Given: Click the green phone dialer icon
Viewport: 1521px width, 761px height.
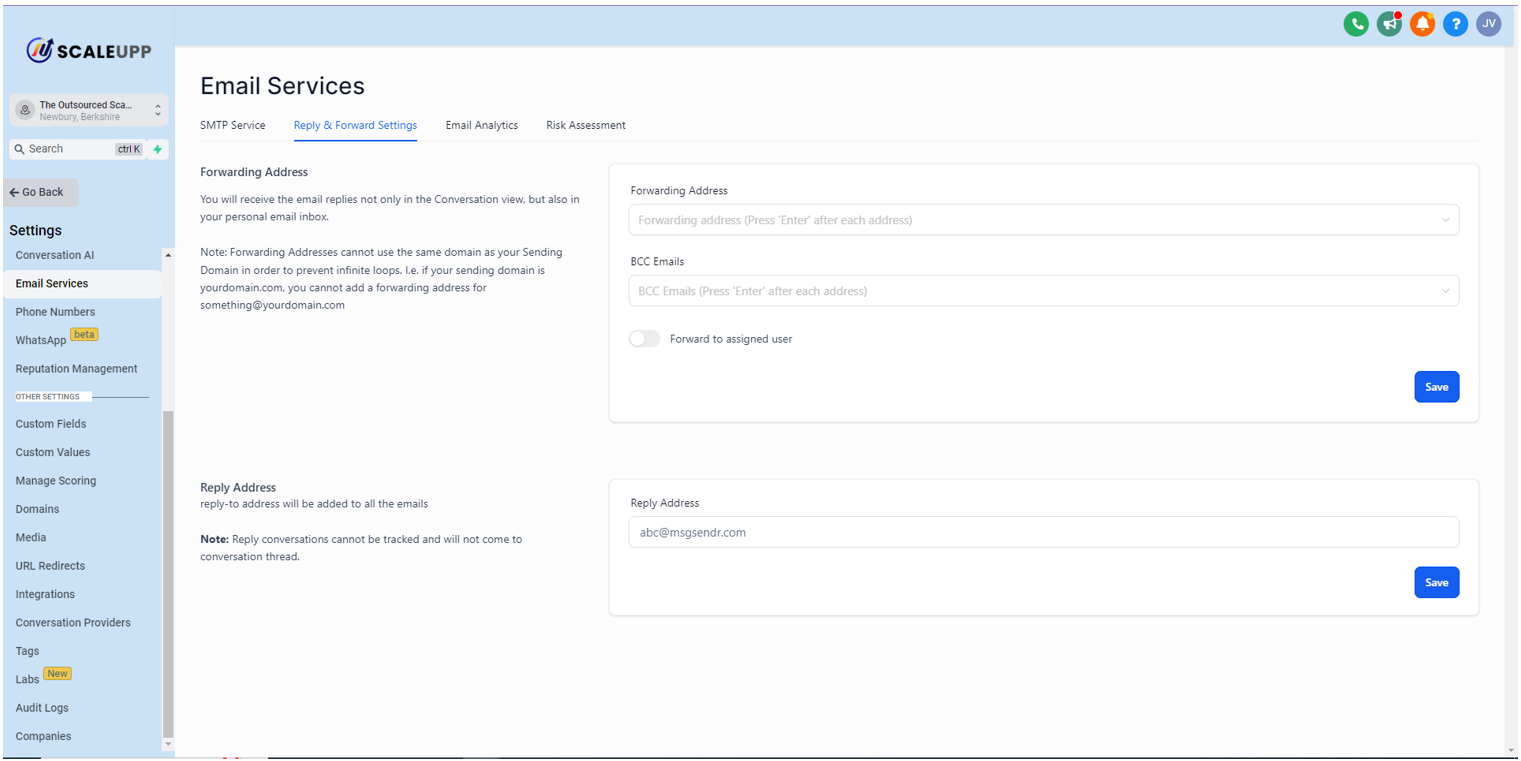Looking at the screenshot, I should [x=1356, y=24].
